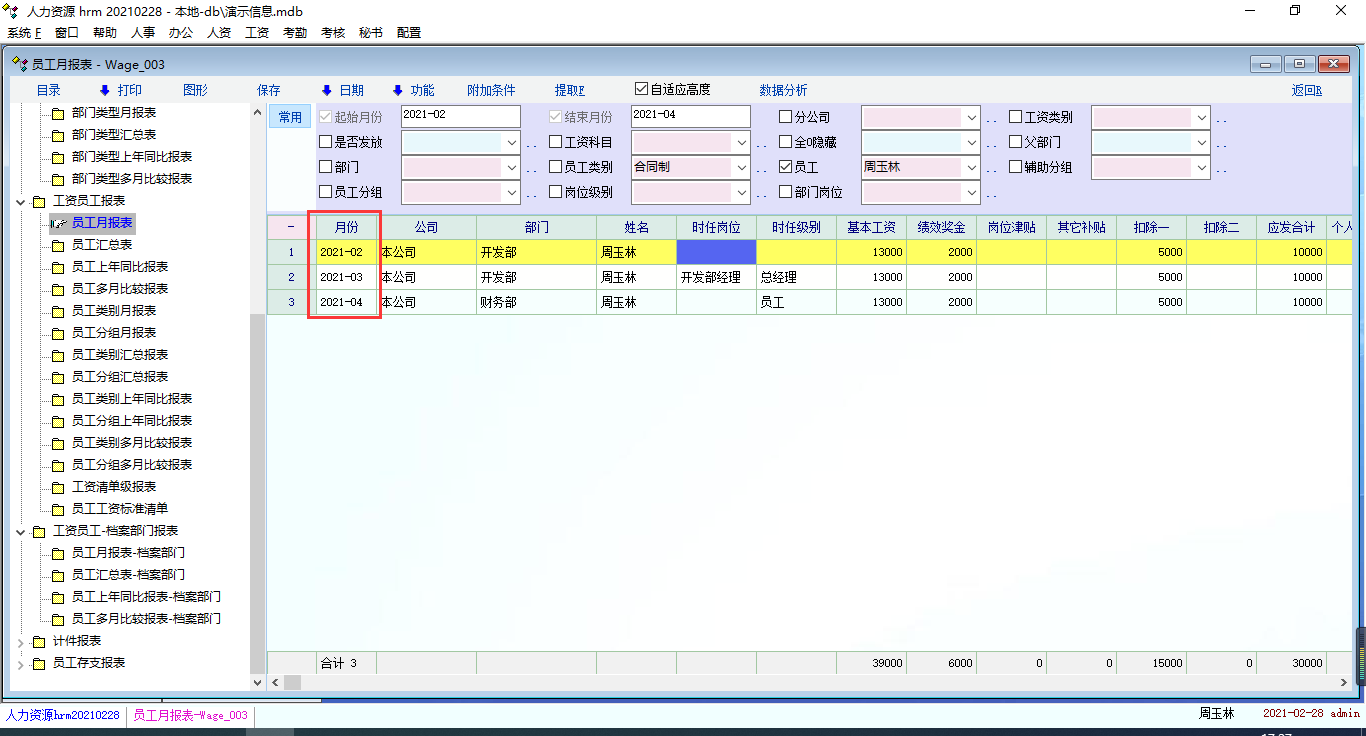The image size is (1366, 736).
Task: Click the 常用 button beside filters
Action: click(x=290, y=117)
